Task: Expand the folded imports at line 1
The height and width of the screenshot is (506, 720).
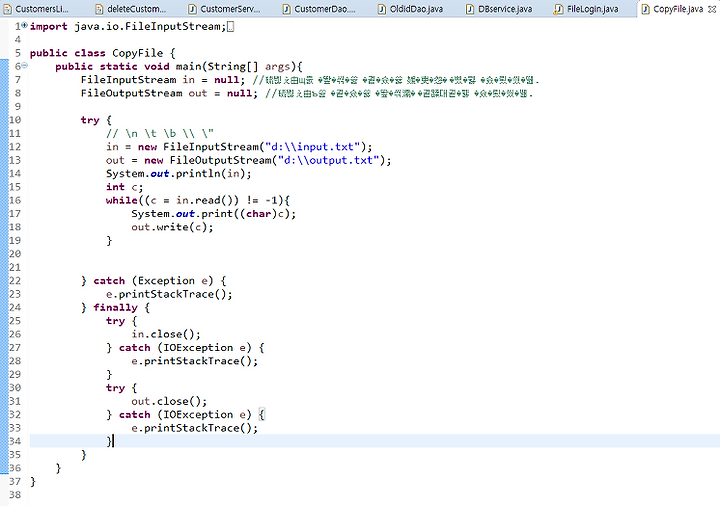Action: 24,25
